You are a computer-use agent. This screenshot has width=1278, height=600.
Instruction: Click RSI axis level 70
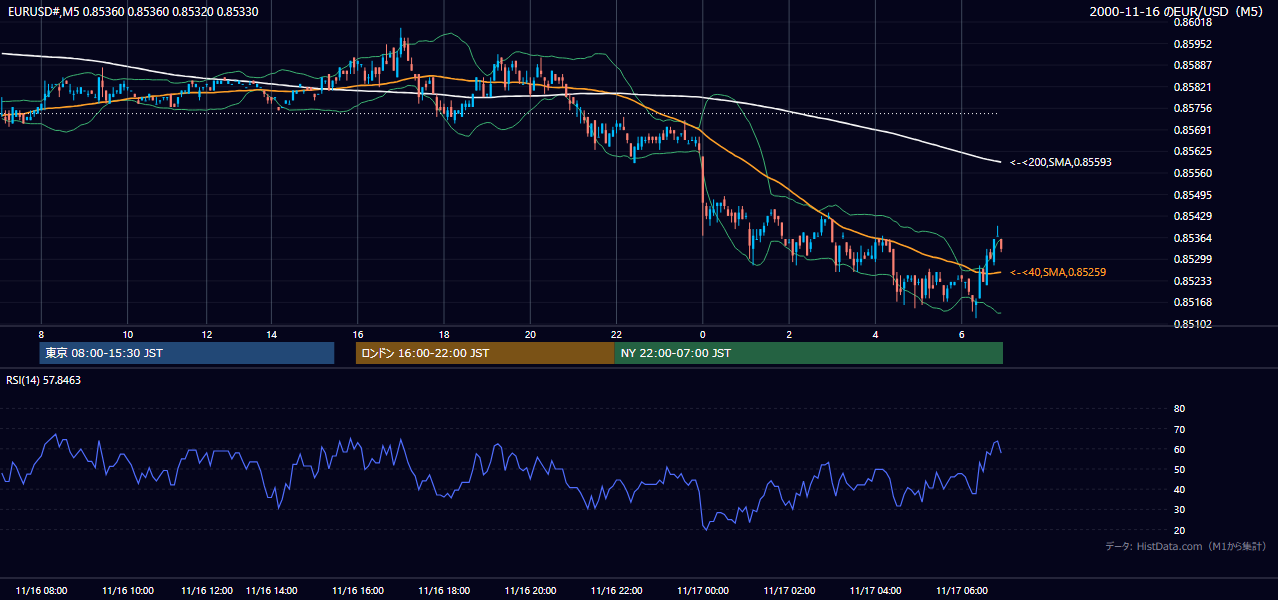pos(1179,429)
